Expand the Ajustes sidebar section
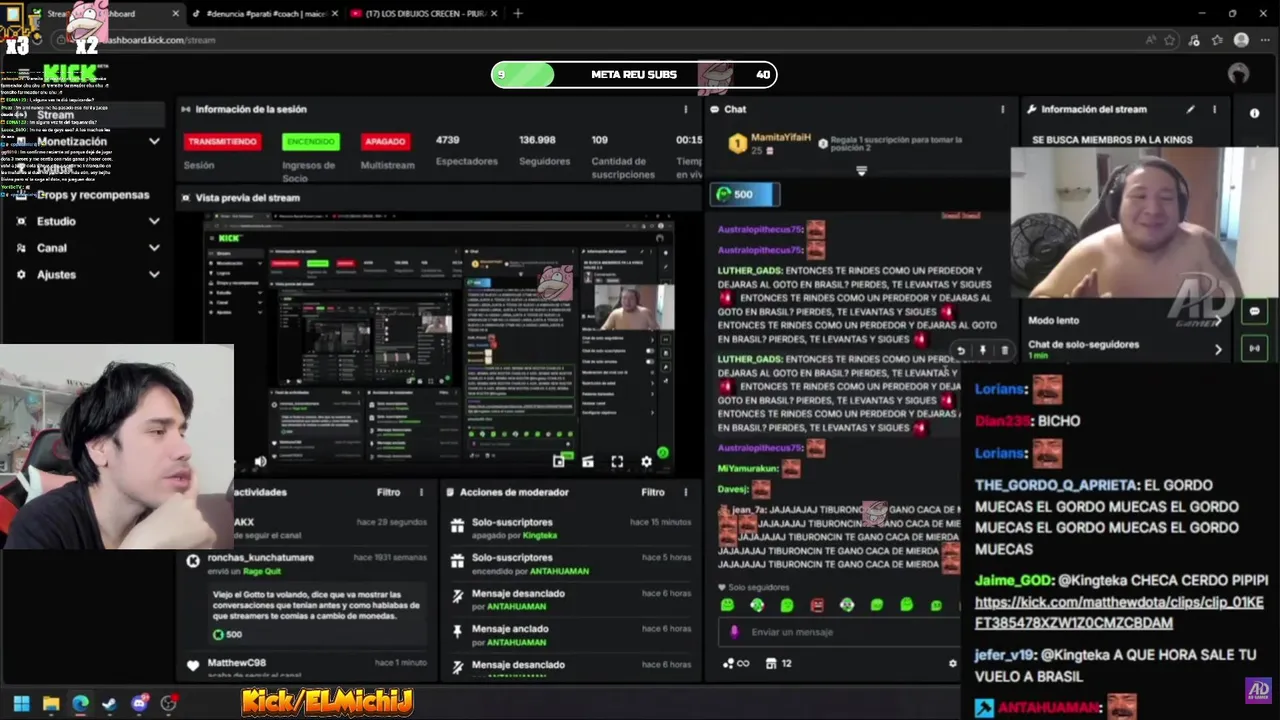This screenshot has width=1280, height=720. 154,274
